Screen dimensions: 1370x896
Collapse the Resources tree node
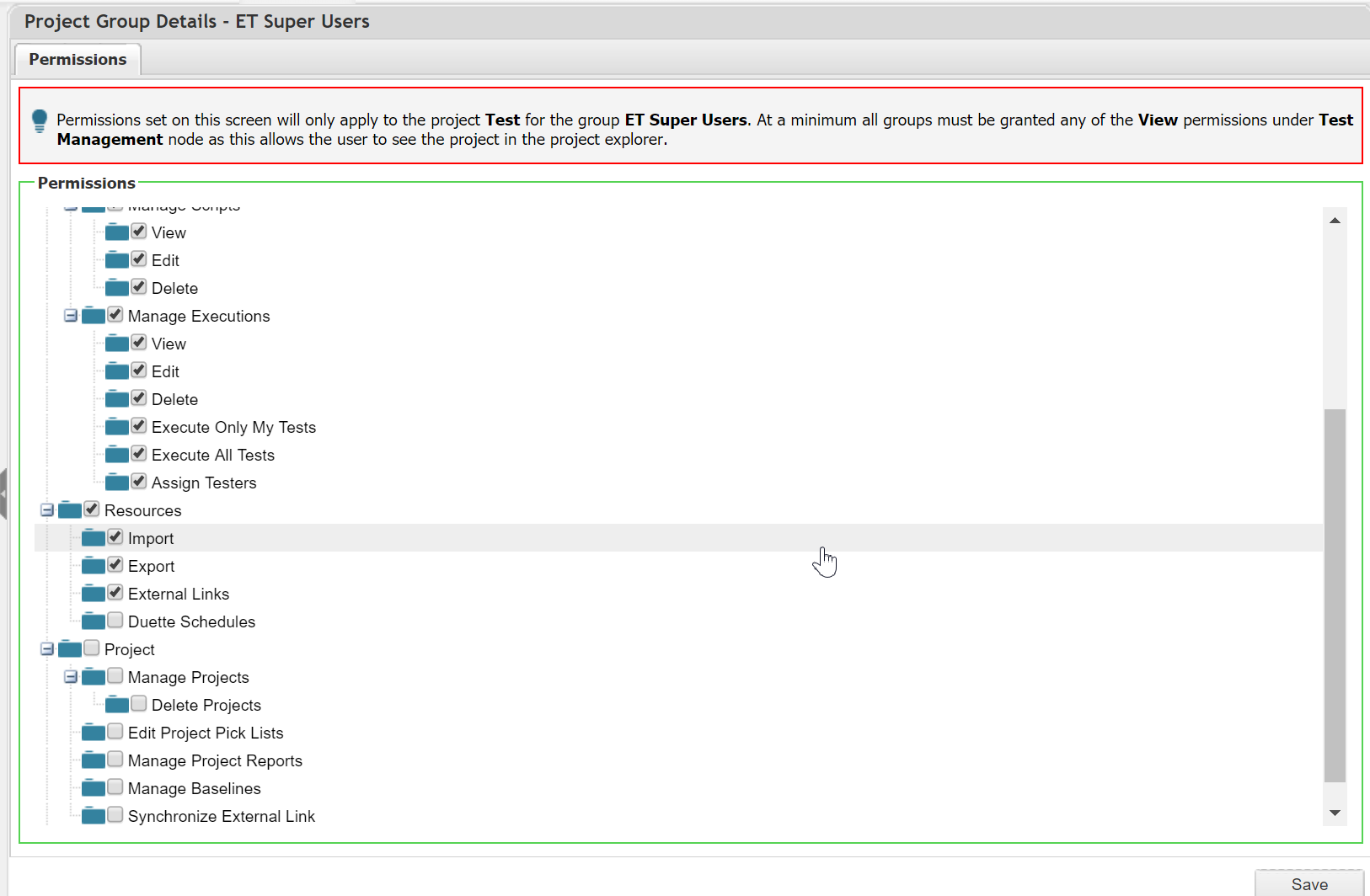pyautogui.click(x=47, y=510)
